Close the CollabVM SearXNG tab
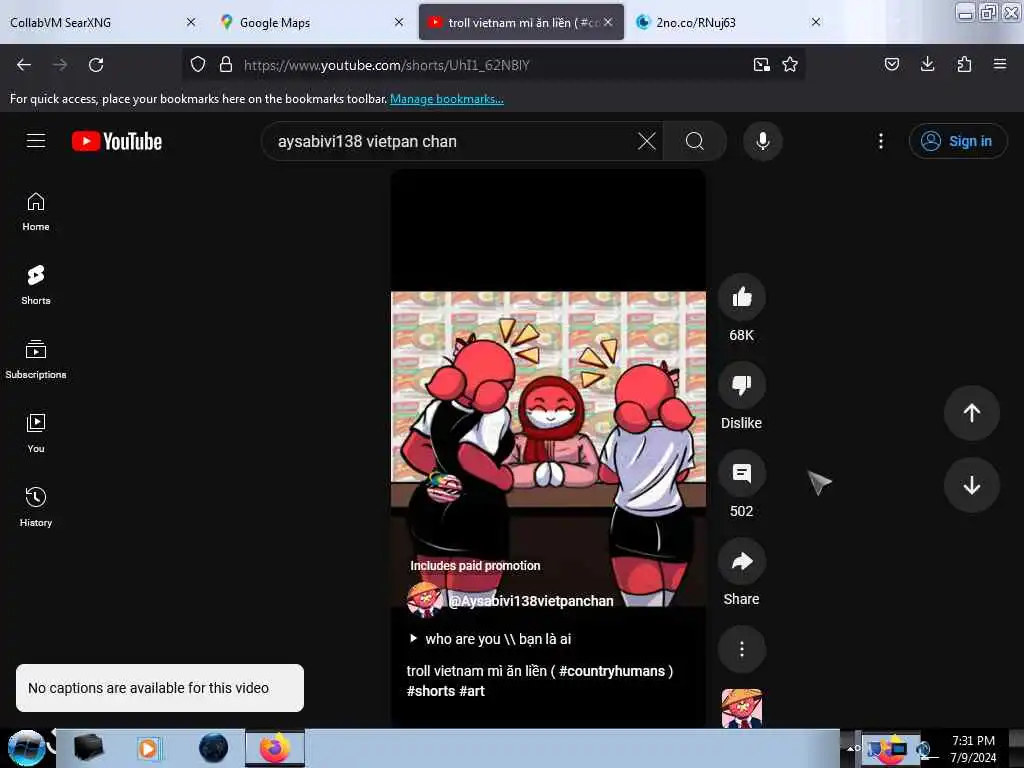 (x=191, y=22)
